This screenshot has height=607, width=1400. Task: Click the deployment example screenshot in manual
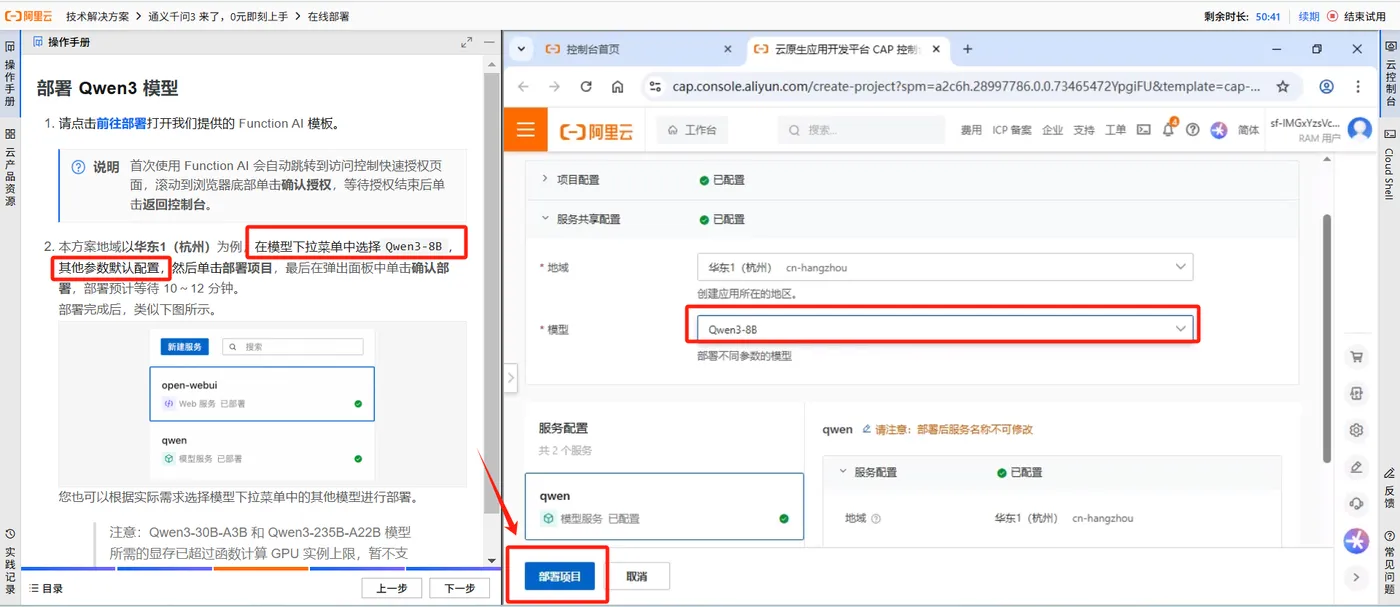263,403
